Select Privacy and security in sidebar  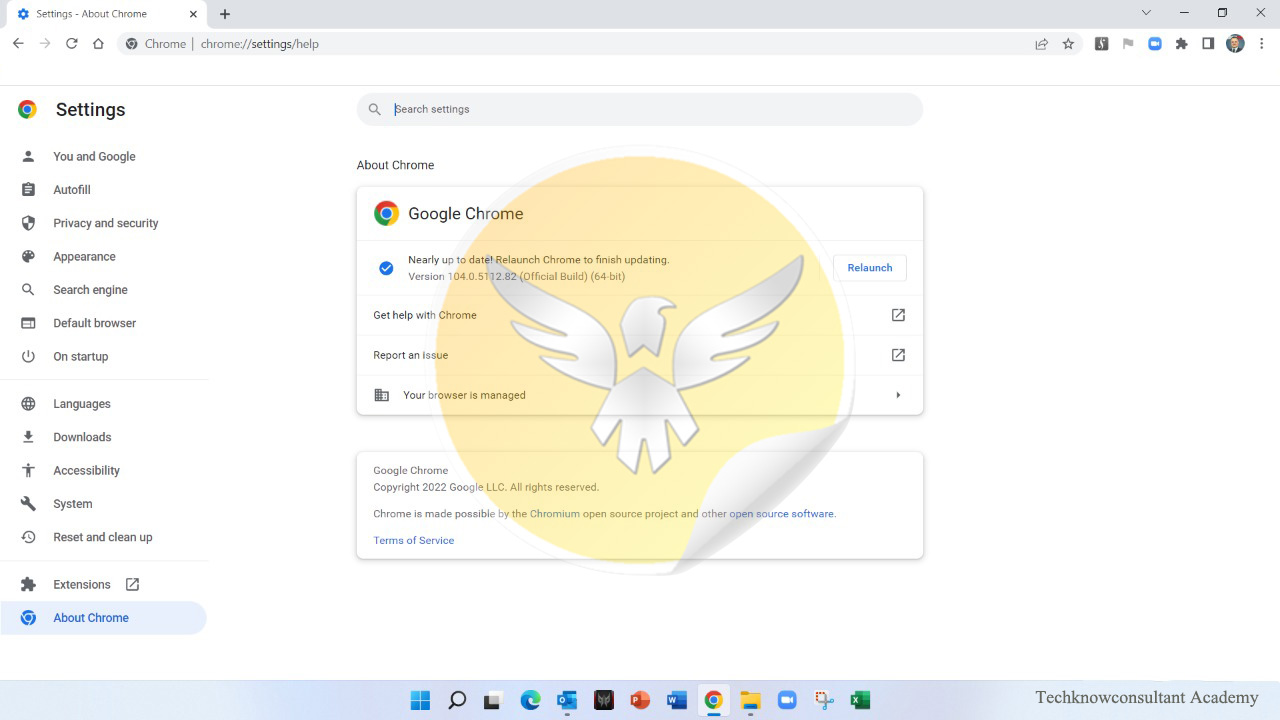tap(105, 223)
